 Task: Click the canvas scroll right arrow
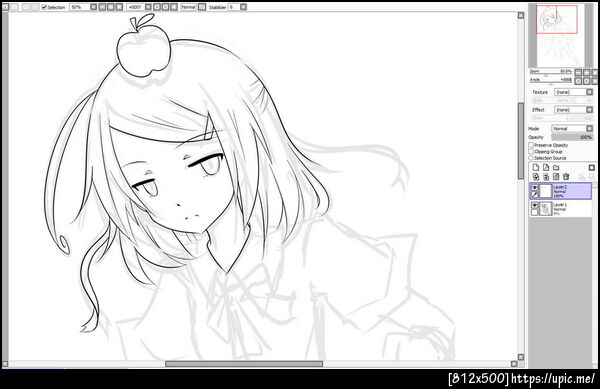(514, 364)
